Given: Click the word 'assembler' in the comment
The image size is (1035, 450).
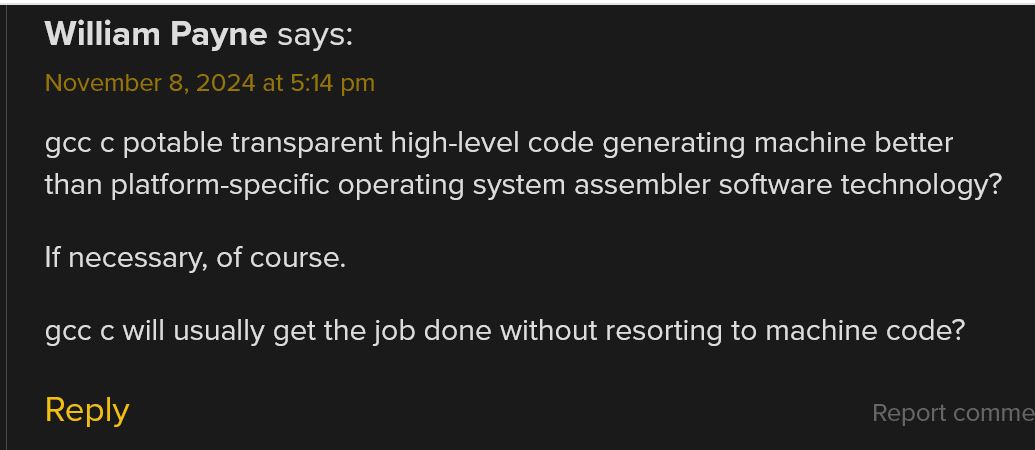Looking at the screenshot, I should pyautogui.click(x=642, y=185).
